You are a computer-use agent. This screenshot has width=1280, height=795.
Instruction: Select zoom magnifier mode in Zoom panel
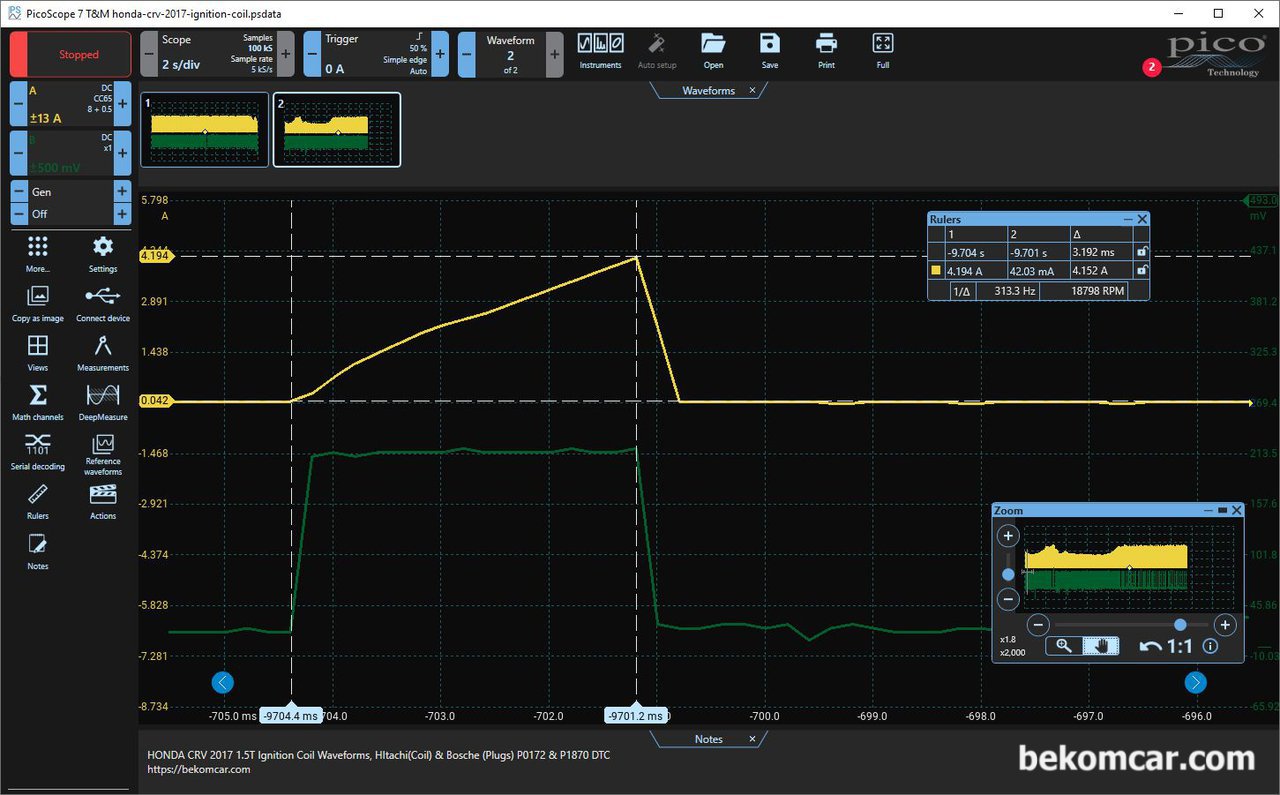(x=1064, y=646)
